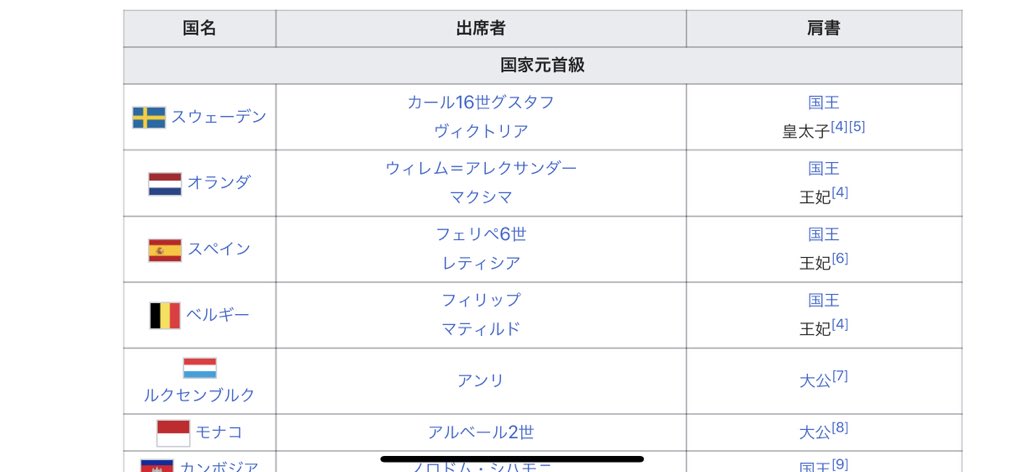The width and height of the screenshot is (1024, 472).
Task: Open footnote [6] next to 王妃
Action: (839, 258)
